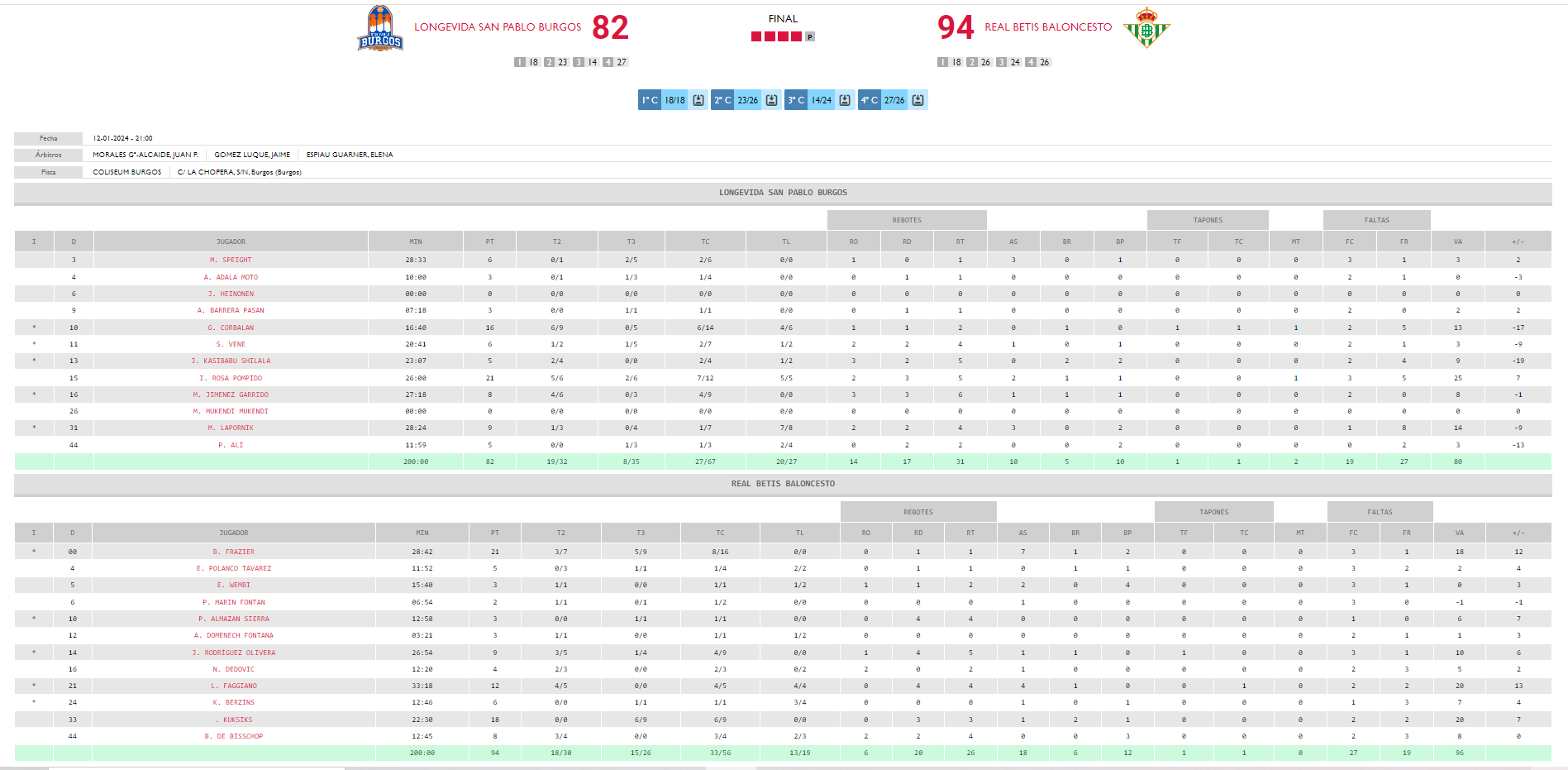Open player P. Marin Fontan profile

point(234,602)
